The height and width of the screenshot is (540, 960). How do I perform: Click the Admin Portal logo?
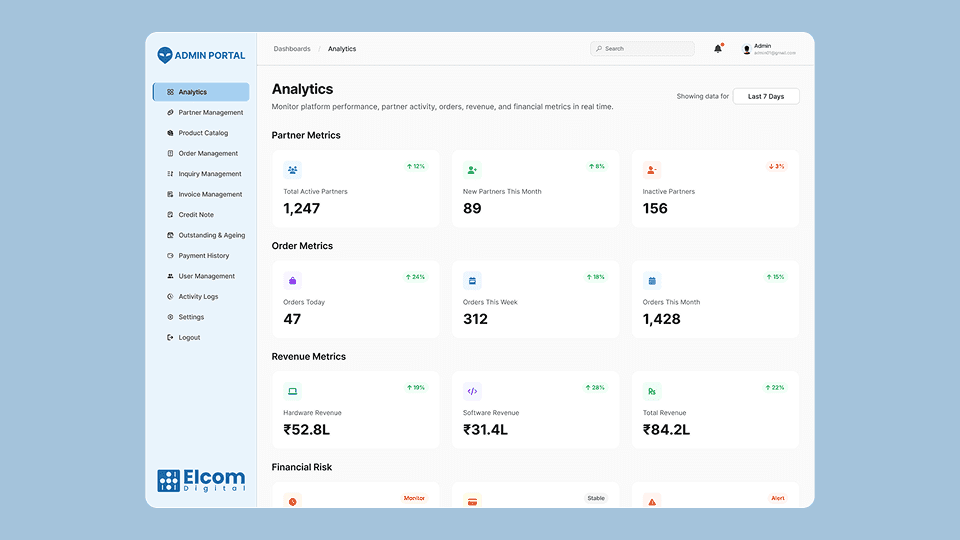pos(201,56)
